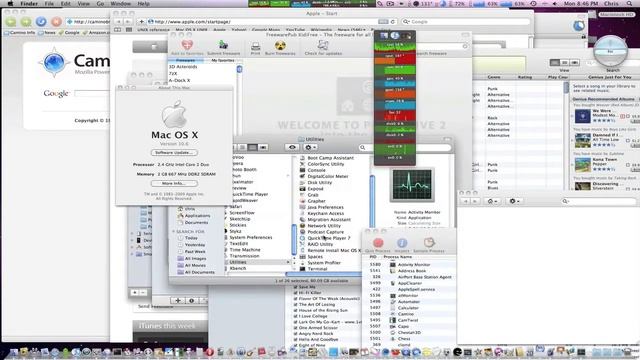Click Activity Monitor preview icon
The image size is (640, 360).
coord(412,185)
